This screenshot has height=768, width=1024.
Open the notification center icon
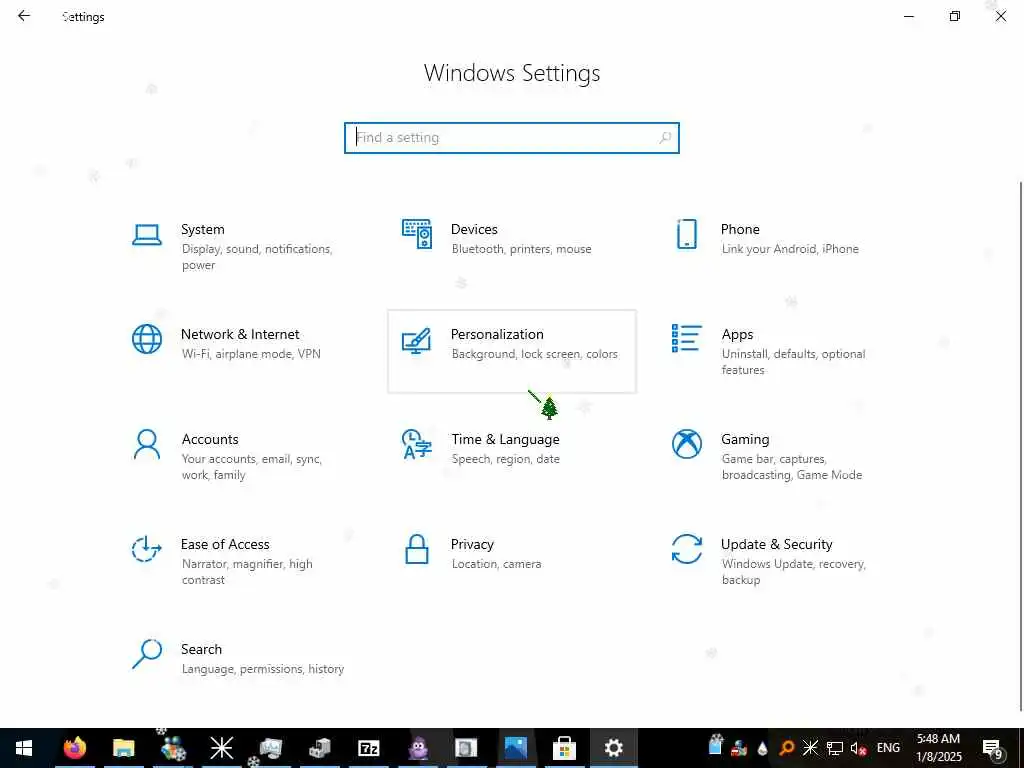point(993,748)
